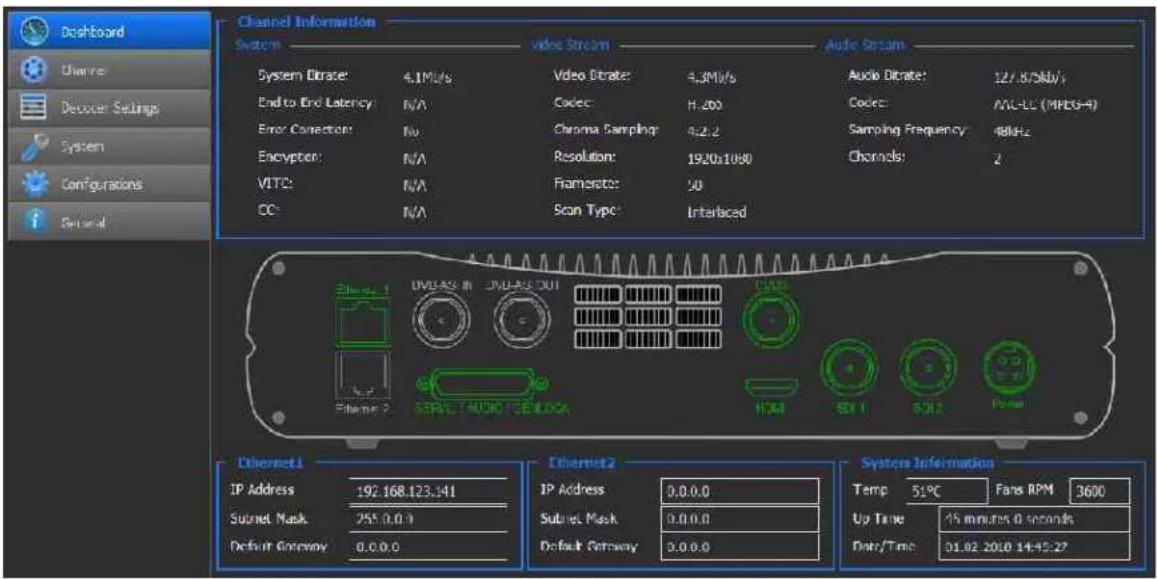Click the Sampling Frequency value 48kHz
Image resolution: width=1157 pixels, height=579 pixels.
(1012, 132)
